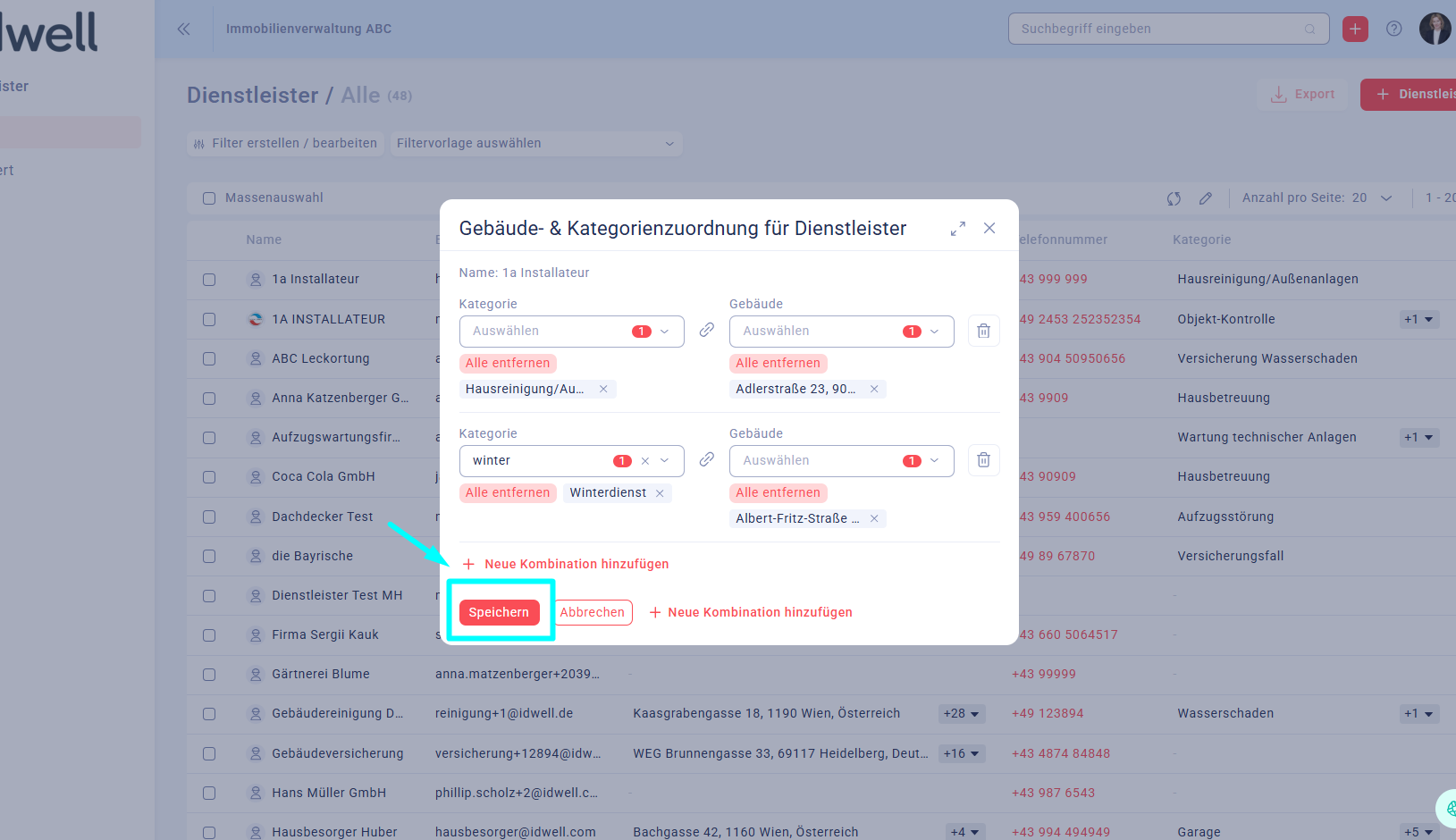
Task: Expand the +28 buildings list for Gebäudereinigung
Action: tap(962, 714)
